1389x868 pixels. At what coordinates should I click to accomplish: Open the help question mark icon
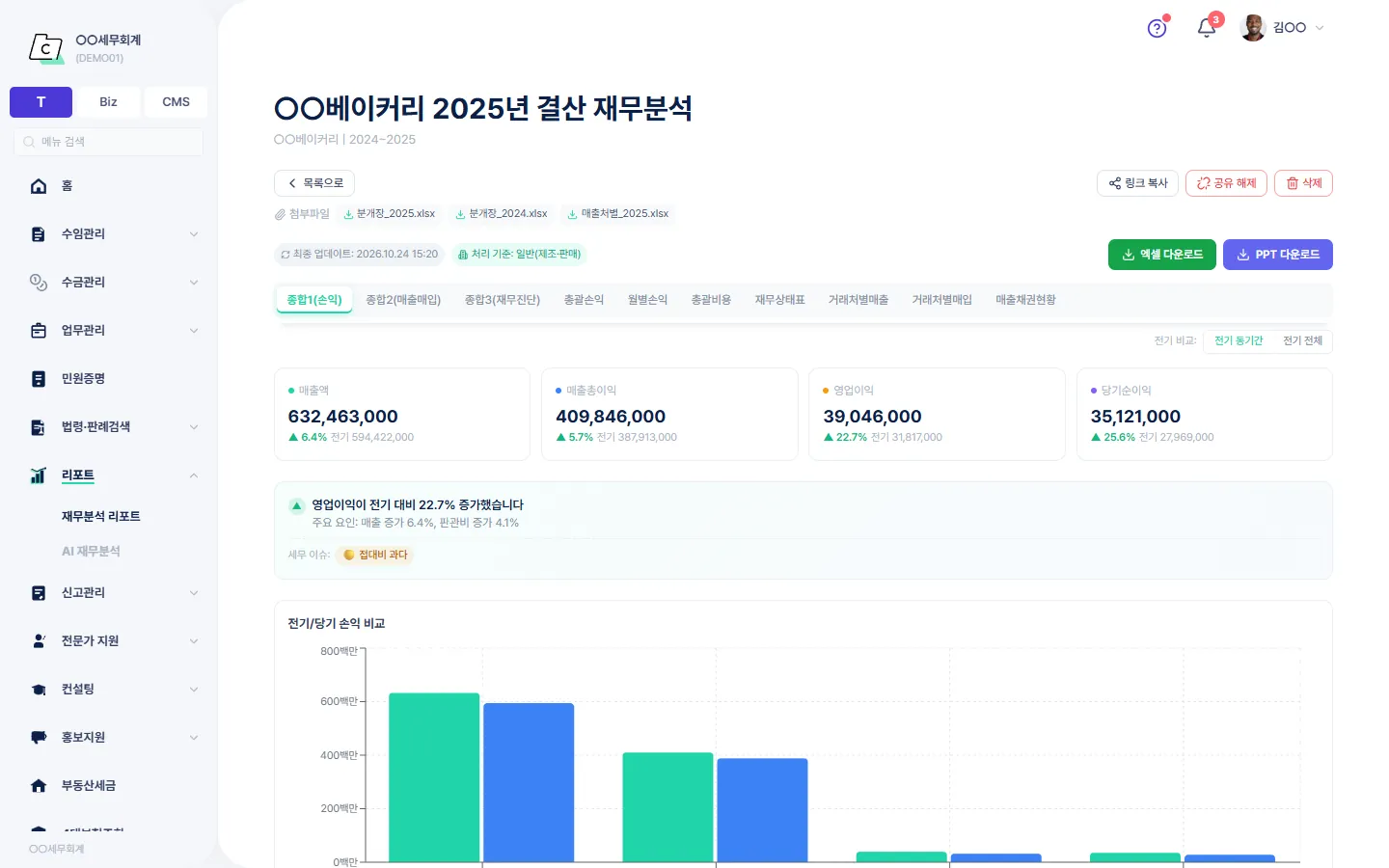(x=1157, y=28)
